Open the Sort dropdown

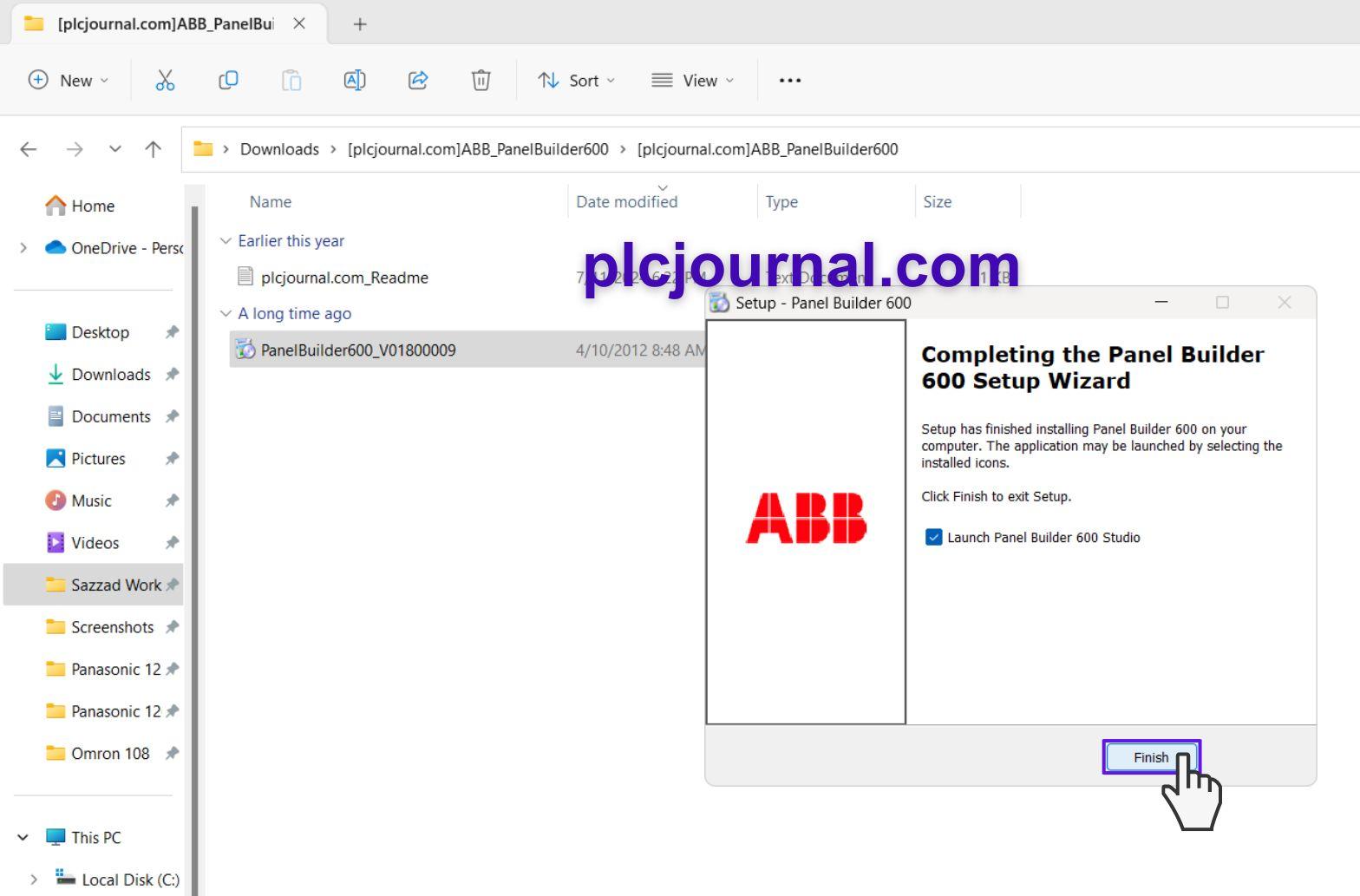click(x=576, y=81)
